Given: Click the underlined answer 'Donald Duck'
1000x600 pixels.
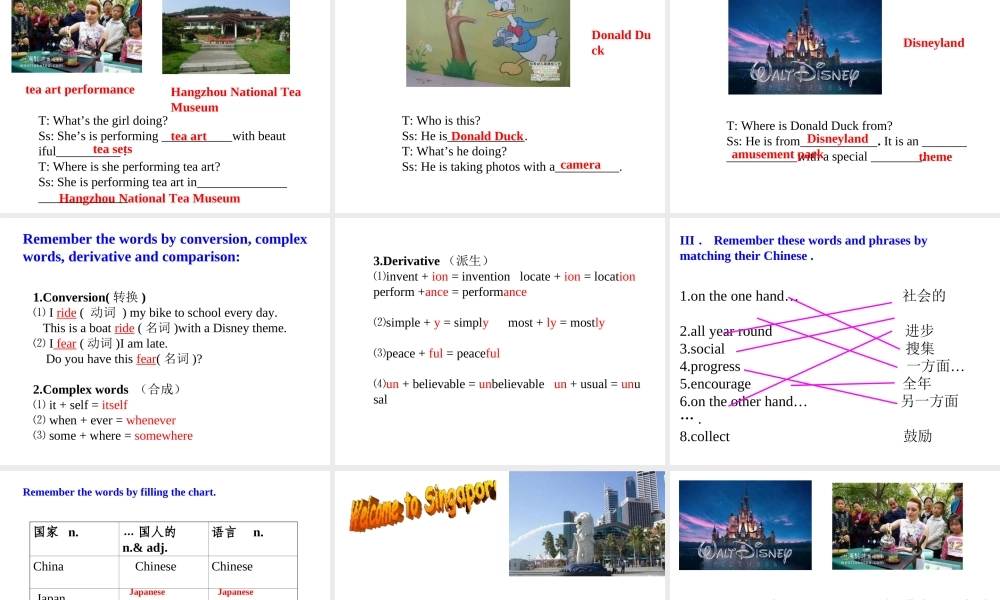Looking at the screenshot, I should coord(487,136).
